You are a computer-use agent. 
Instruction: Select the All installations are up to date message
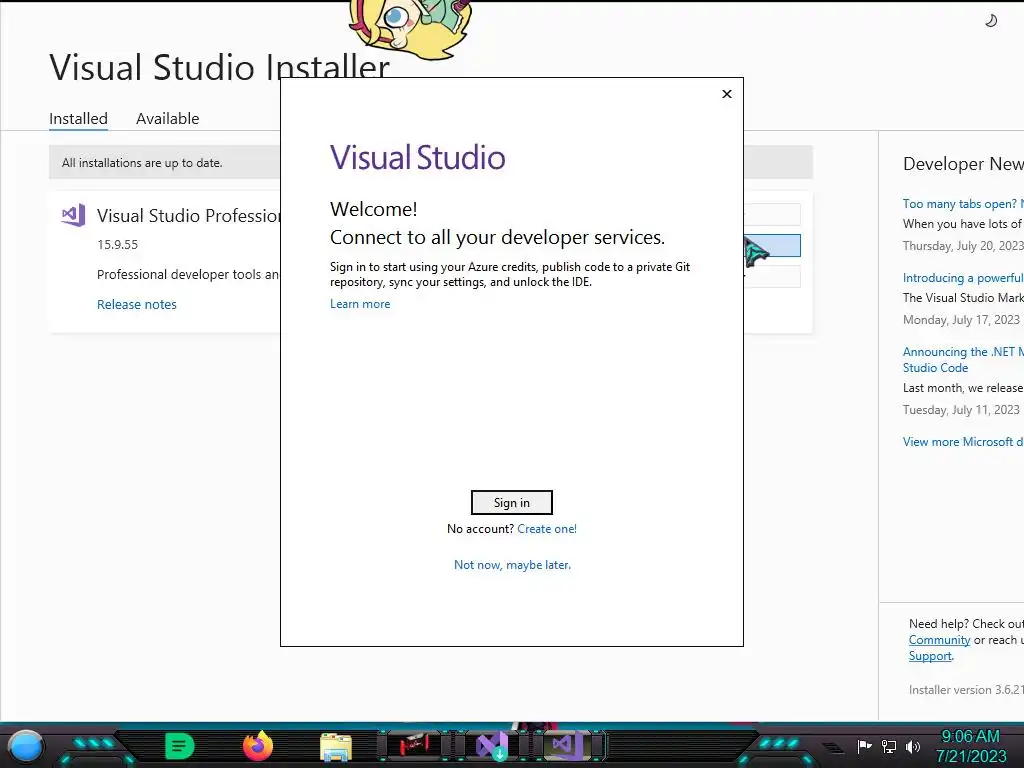[142, 163]
